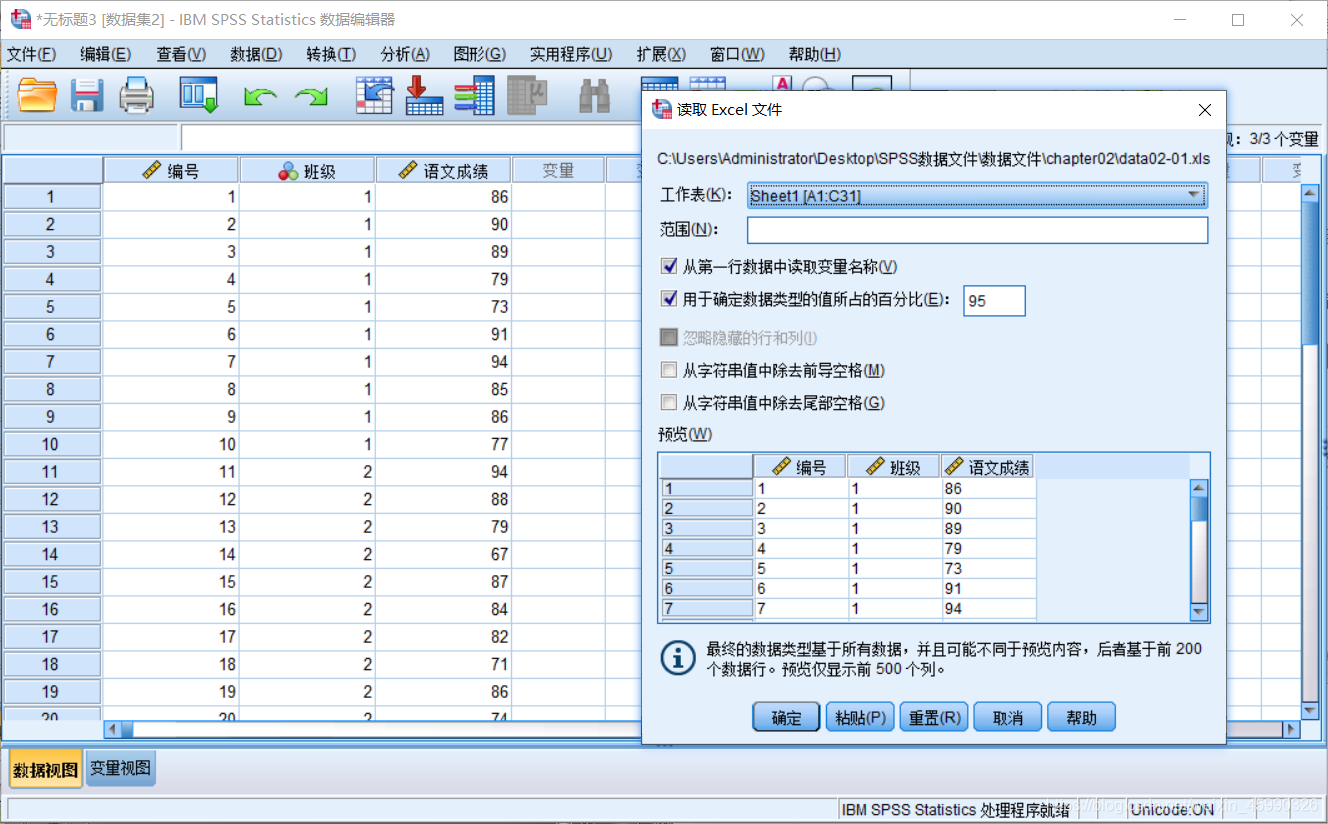Image resolution: width=1328 pixels, height=824 pixels.
Task: Click the 帮助 button in dialog
Action: 1081,717
